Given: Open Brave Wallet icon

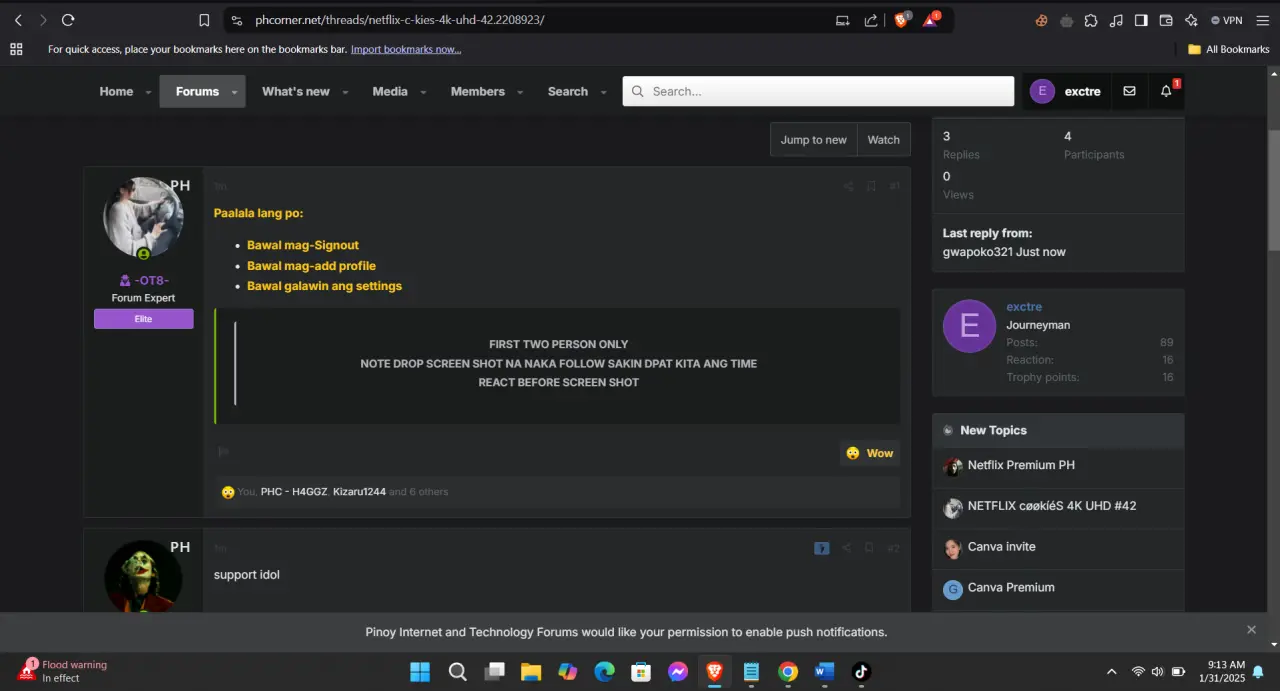Looking at the screenshot, I should [x=1166, y=20].
